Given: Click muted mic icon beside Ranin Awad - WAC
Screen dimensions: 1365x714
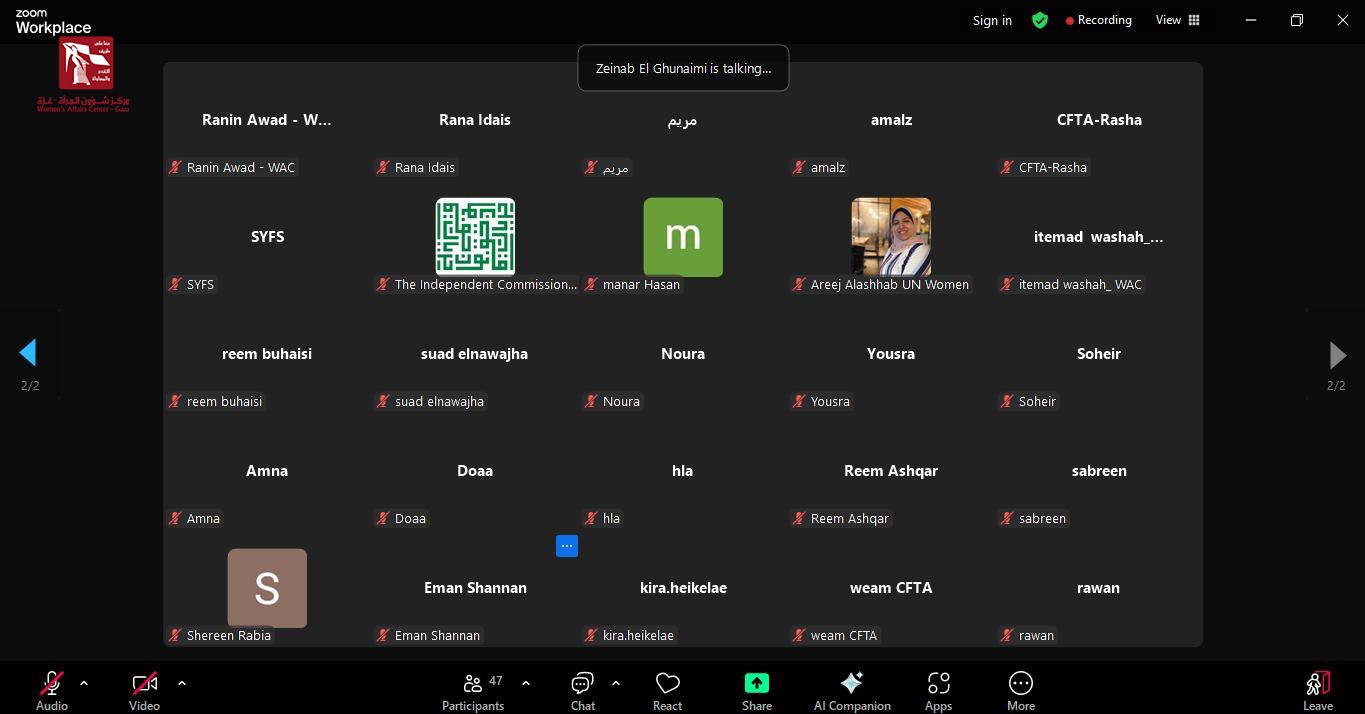Looking at the screenshot, I should 175,167.
